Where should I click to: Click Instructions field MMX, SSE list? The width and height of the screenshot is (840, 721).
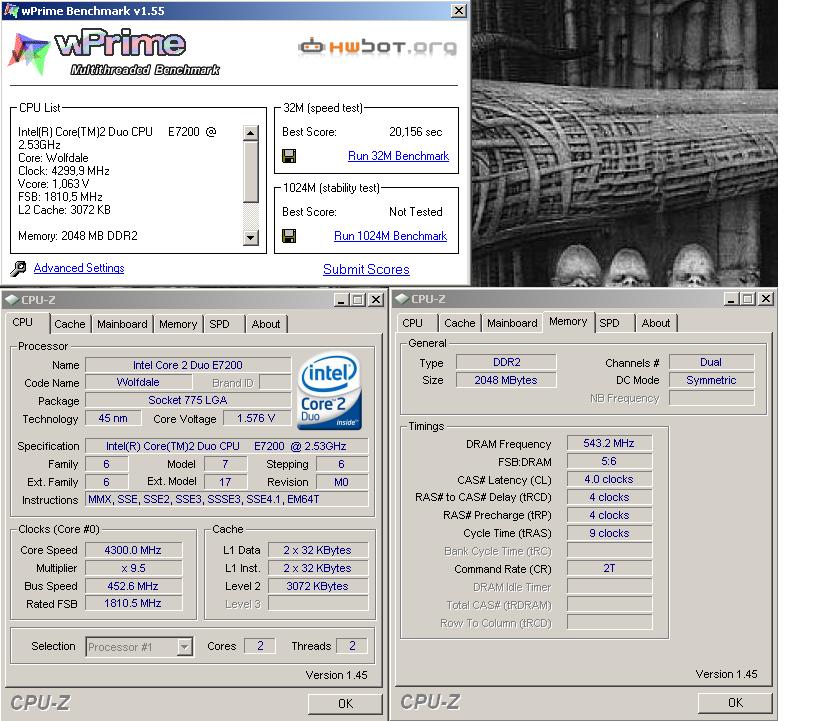(x=227, y=499)
